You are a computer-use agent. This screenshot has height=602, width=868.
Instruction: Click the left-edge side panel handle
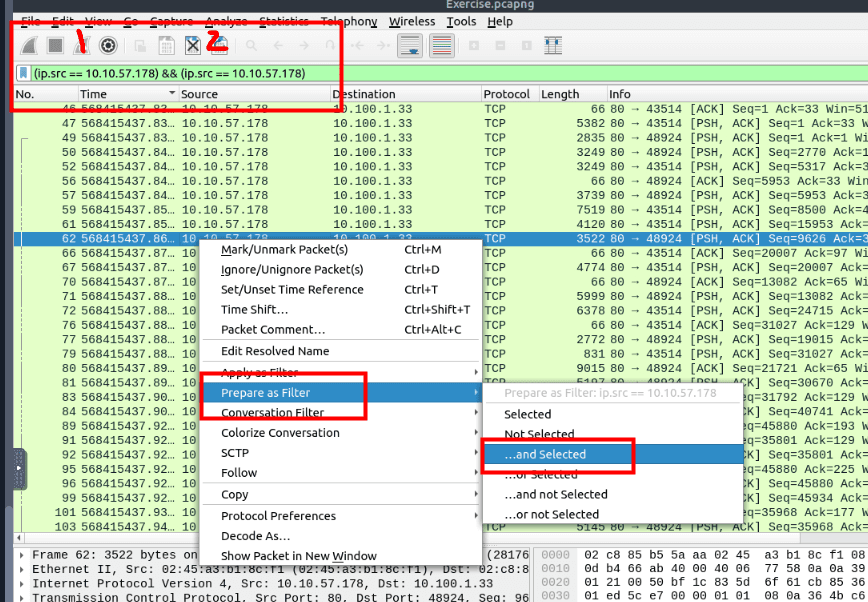click(x=20, y=469)
